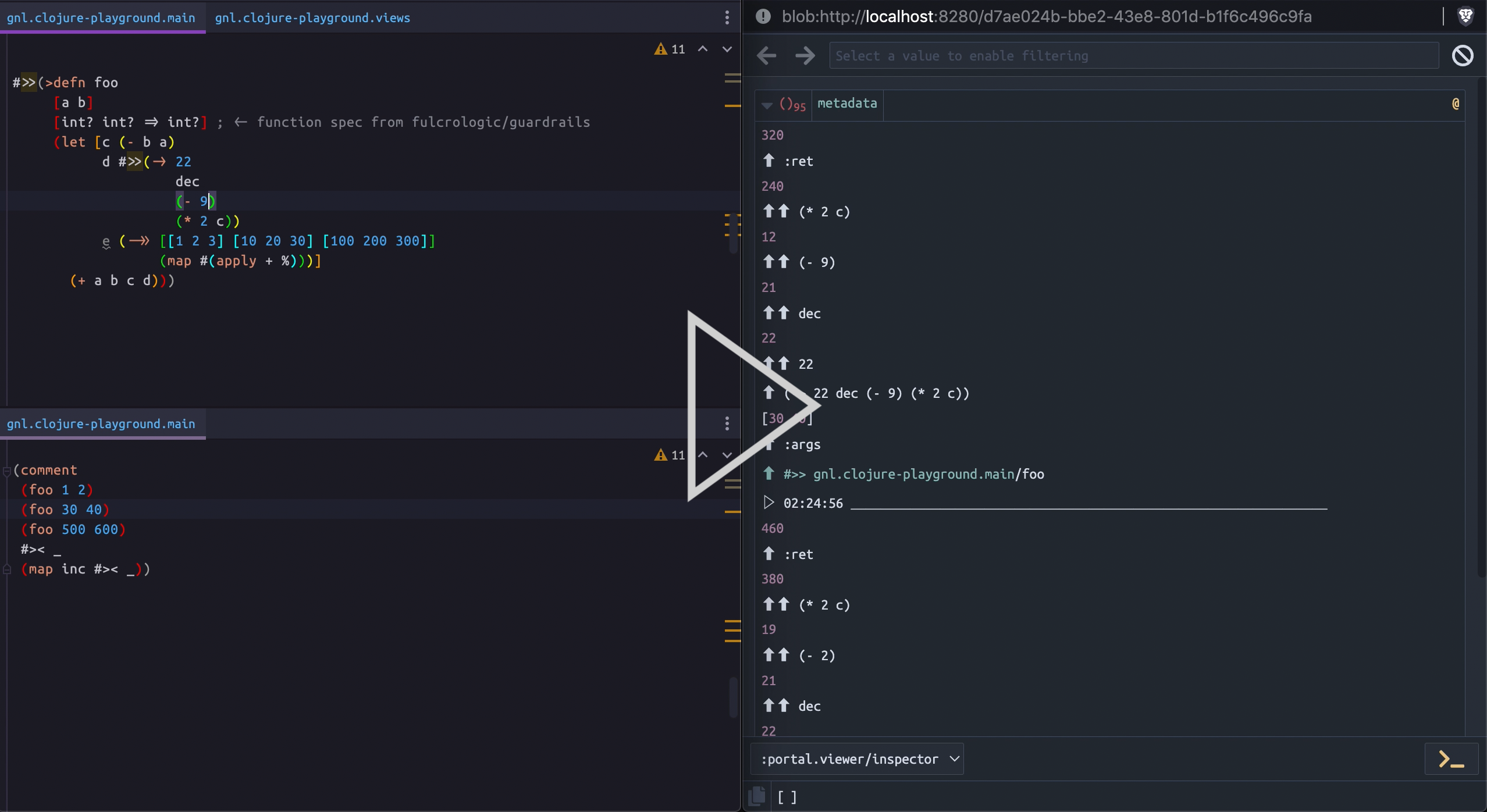Select the metadata tab in Portal
This screenshot has width=1487, height=812.
pos(847,104)
